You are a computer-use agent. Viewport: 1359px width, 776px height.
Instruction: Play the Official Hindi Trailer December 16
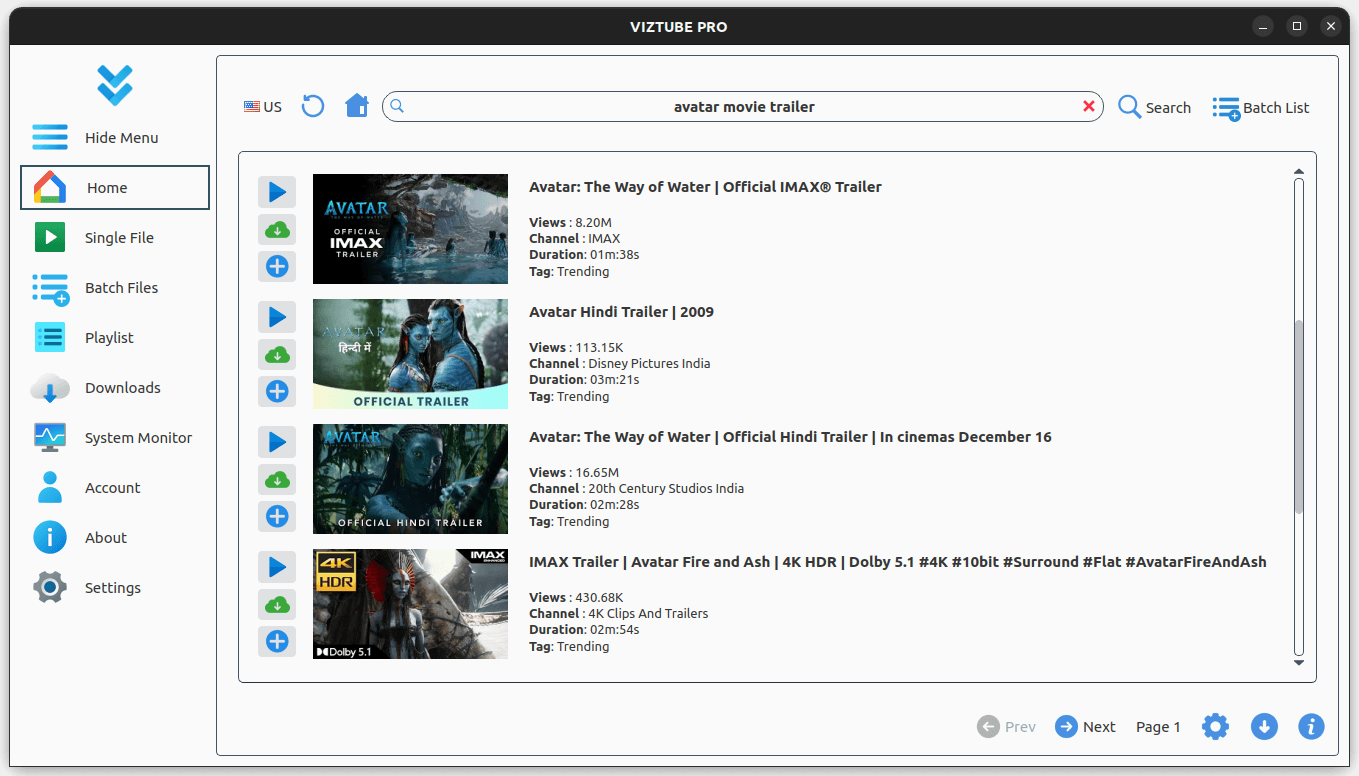tap(277, 442)
